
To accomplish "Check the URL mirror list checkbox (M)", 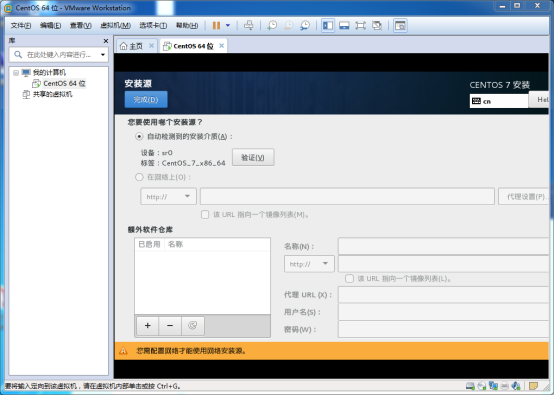I will pos(205,215).
